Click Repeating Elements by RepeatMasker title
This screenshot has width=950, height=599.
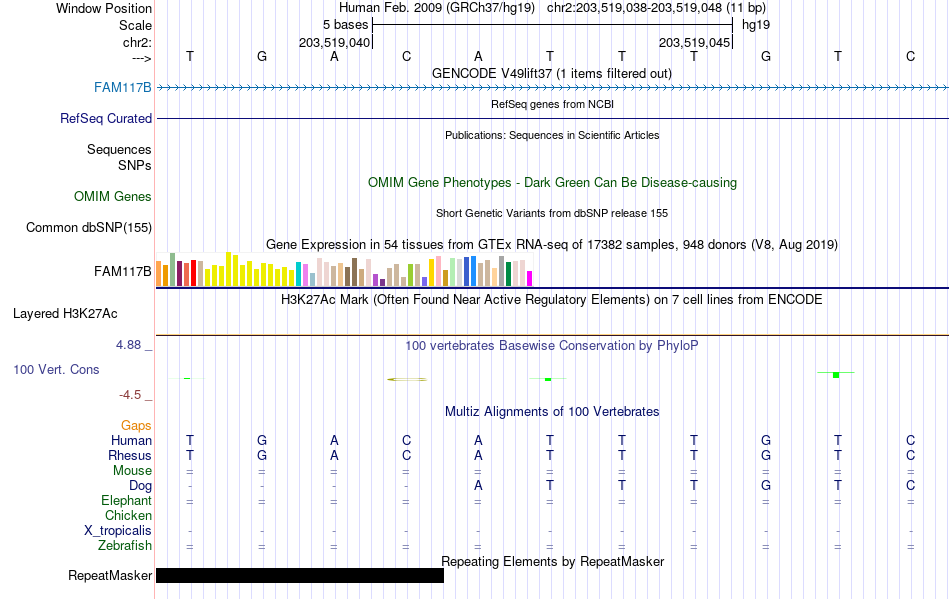[553, 562]
